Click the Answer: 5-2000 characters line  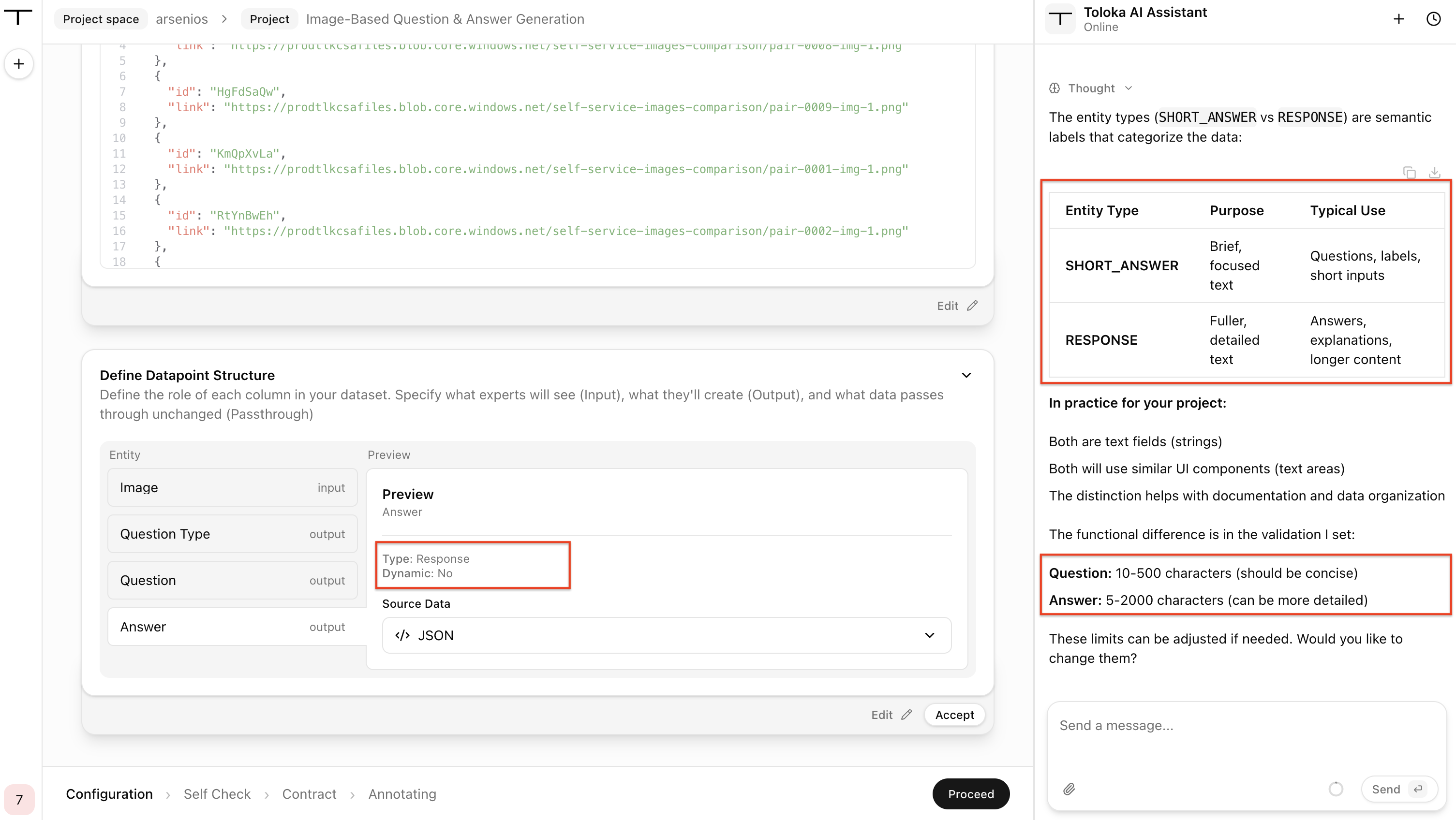pos(1208,600)
